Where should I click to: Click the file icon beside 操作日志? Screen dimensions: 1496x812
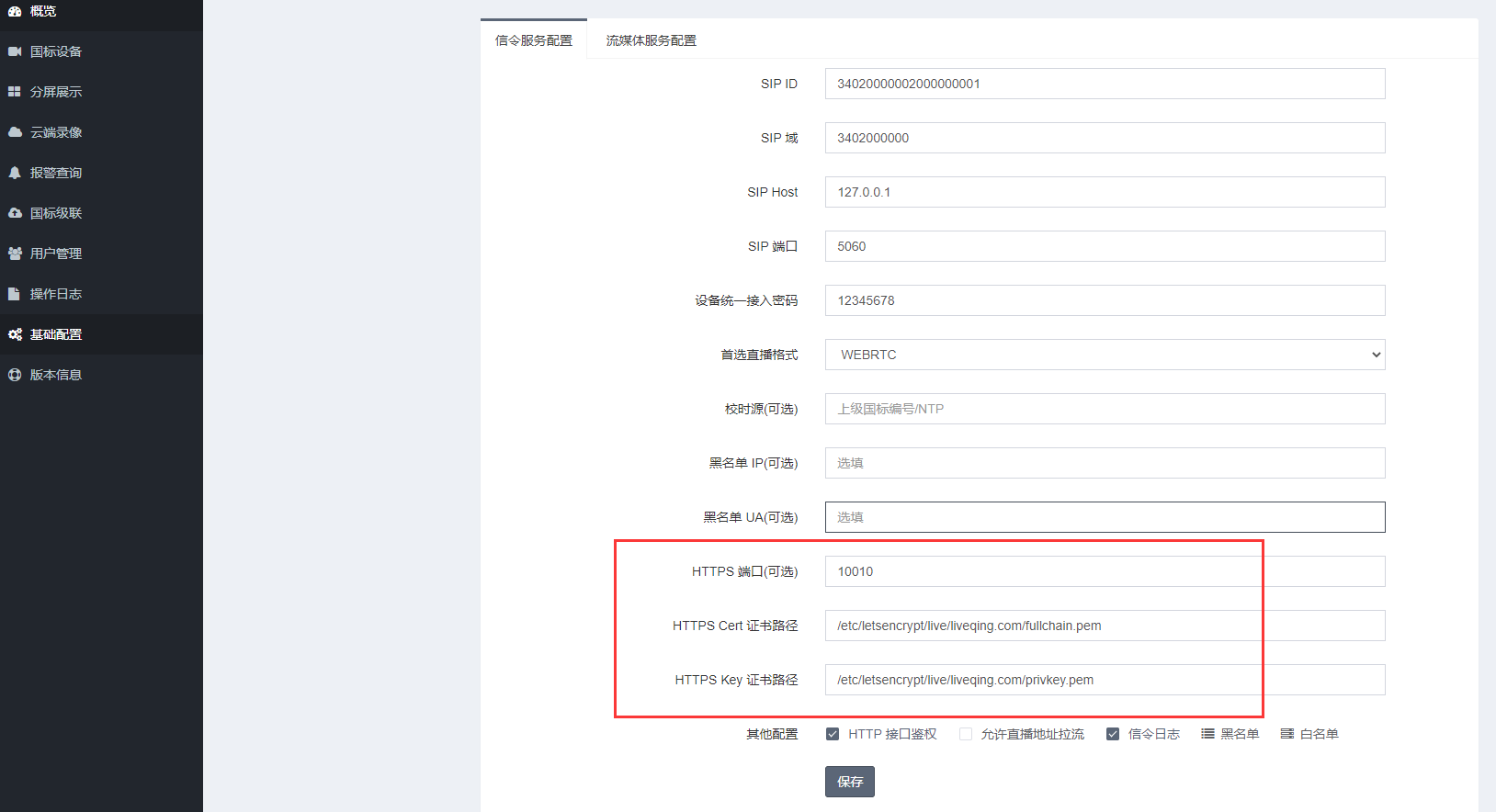click(x=14, y=294)
